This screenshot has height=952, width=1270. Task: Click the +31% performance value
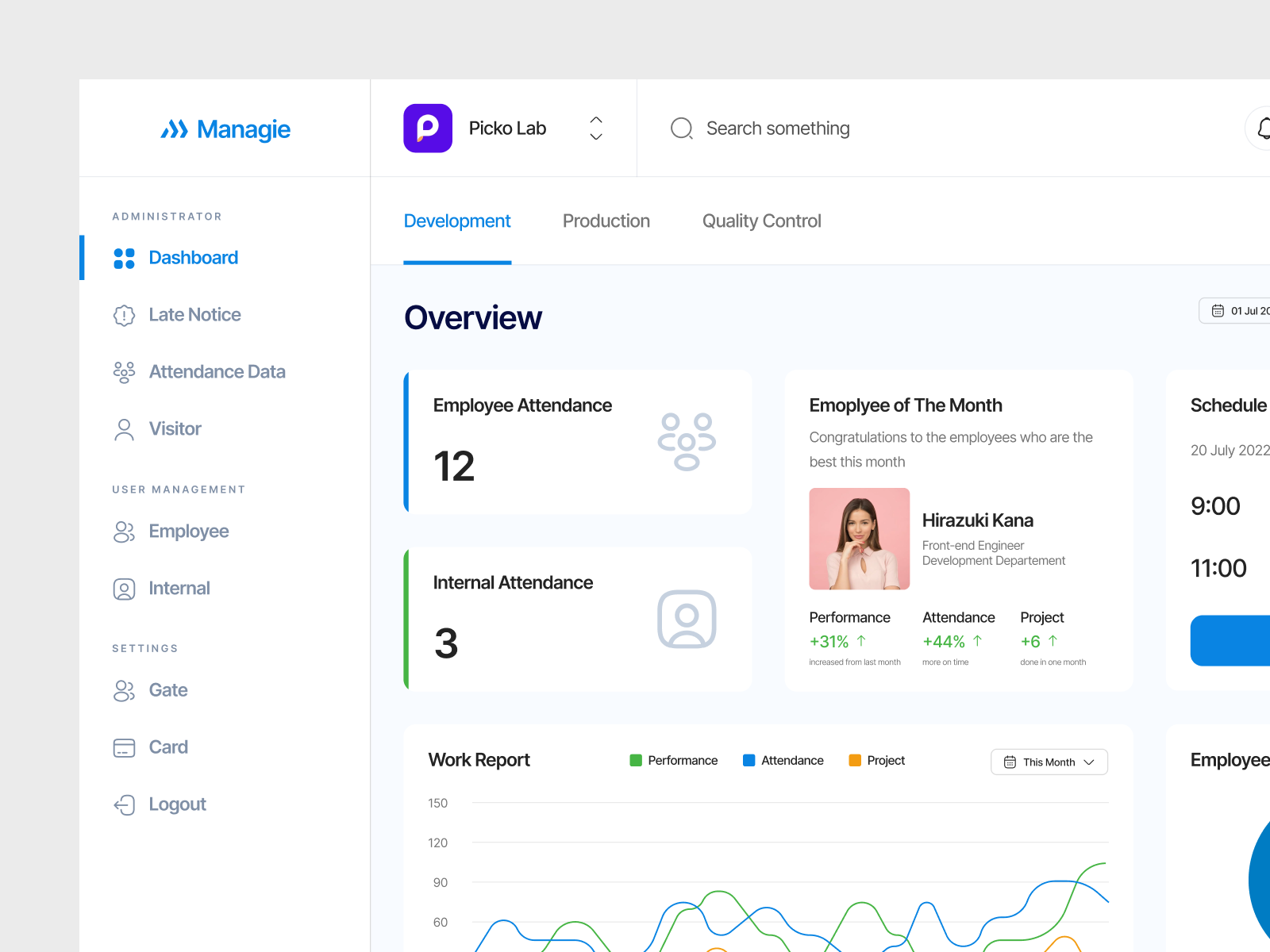coord(829,641)
